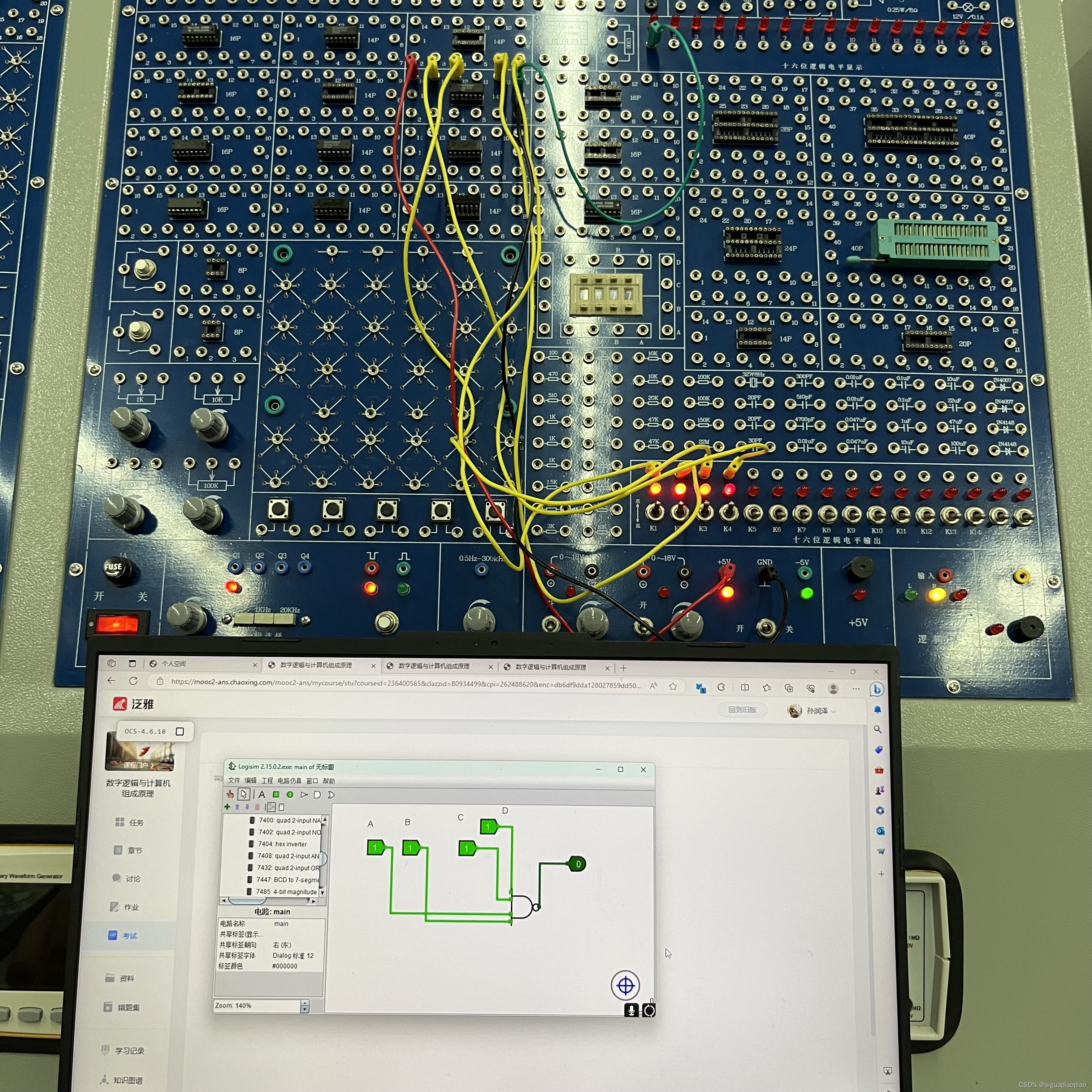Open the user account dropdown 孙润泽

(x=817, y=710)
